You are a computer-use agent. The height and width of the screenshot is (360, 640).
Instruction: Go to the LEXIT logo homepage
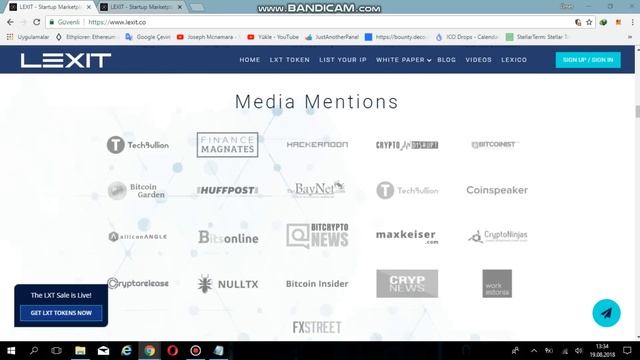coord(66,60)
